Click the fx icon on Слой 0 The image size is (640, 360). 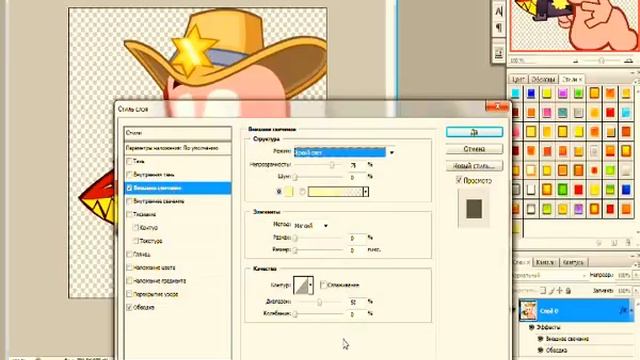pyautogui.click(x=623, y=311)
